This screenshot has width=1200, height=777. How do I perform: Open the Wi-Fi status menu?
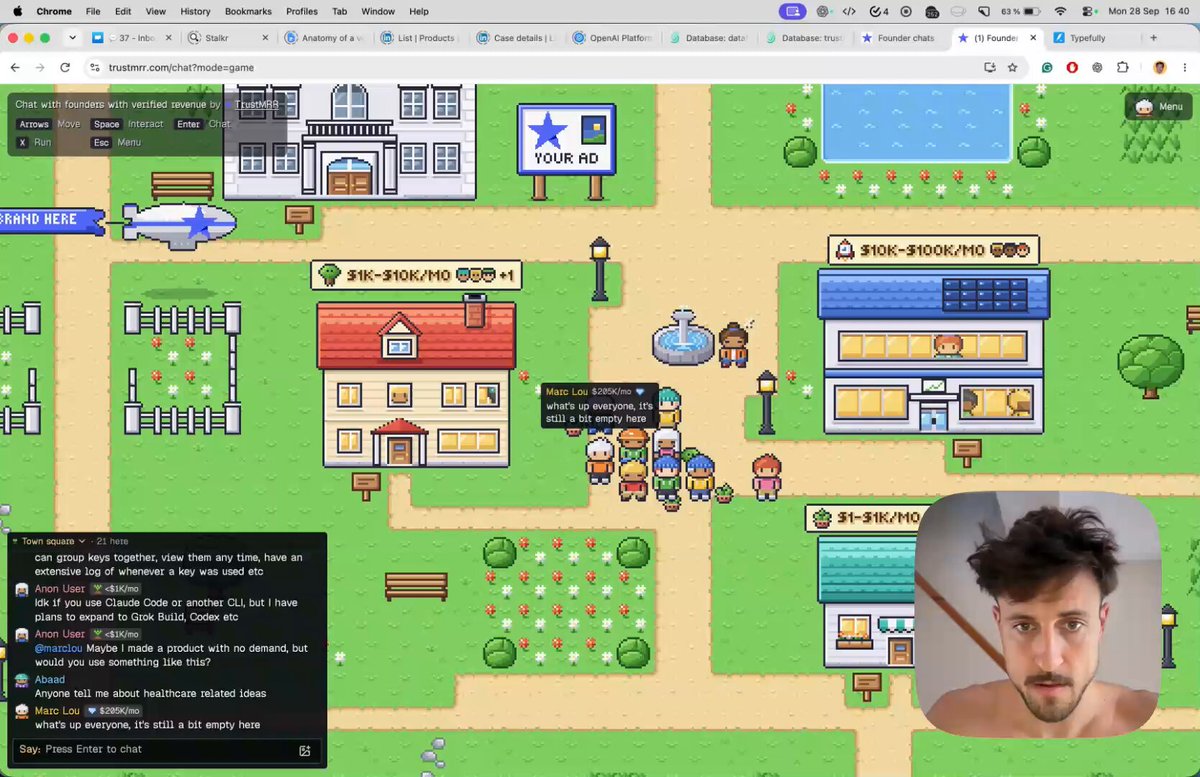point(1060,11)
